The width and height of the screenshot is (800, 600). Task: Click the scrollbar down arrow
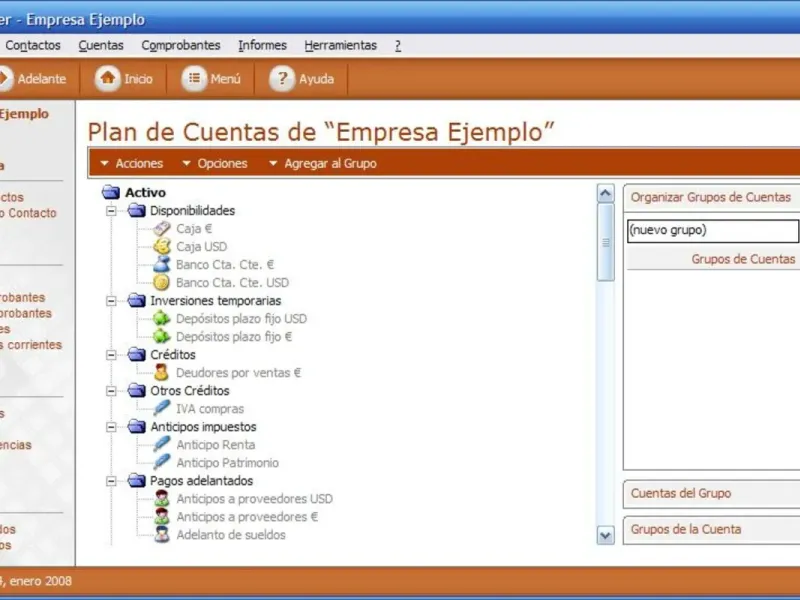click(x=605, y=536)
